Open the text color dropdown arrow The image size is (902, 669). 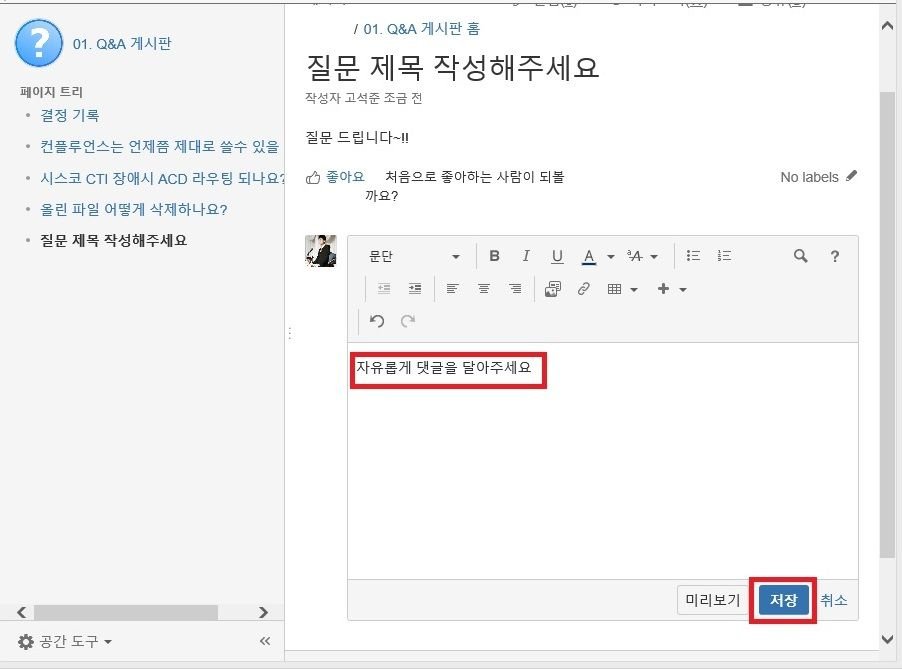click(610, 257)
